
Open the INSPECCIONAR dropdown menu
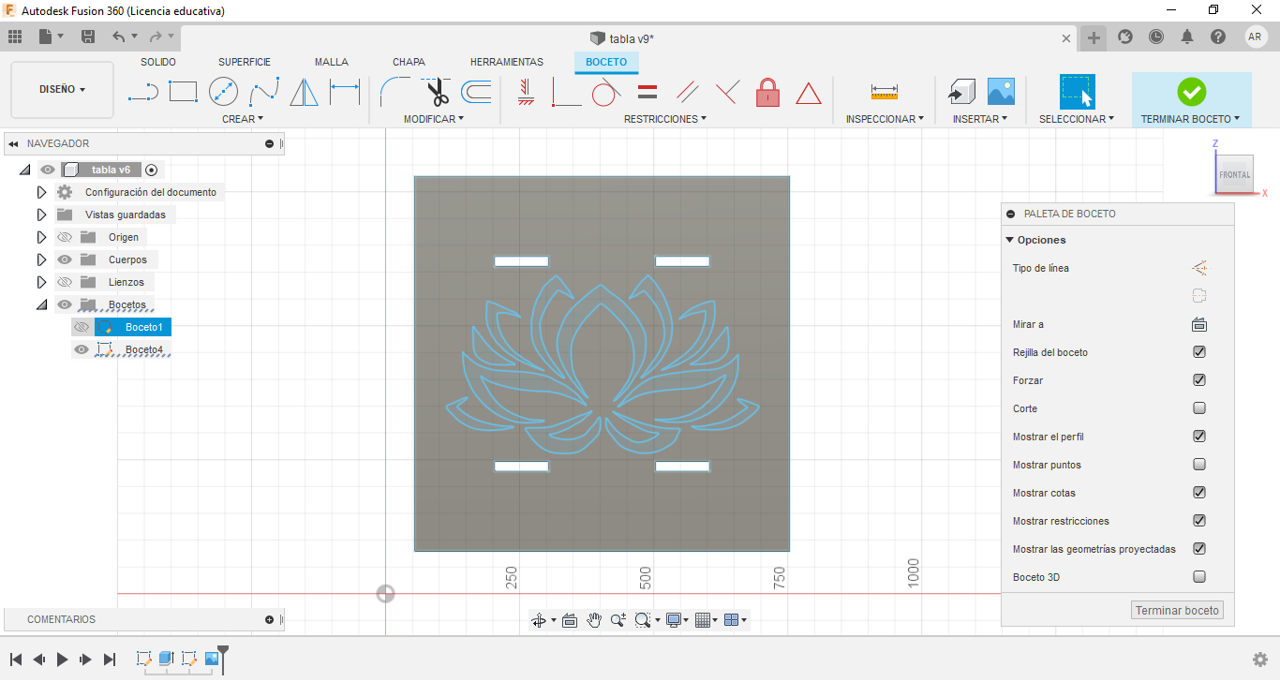885,119
